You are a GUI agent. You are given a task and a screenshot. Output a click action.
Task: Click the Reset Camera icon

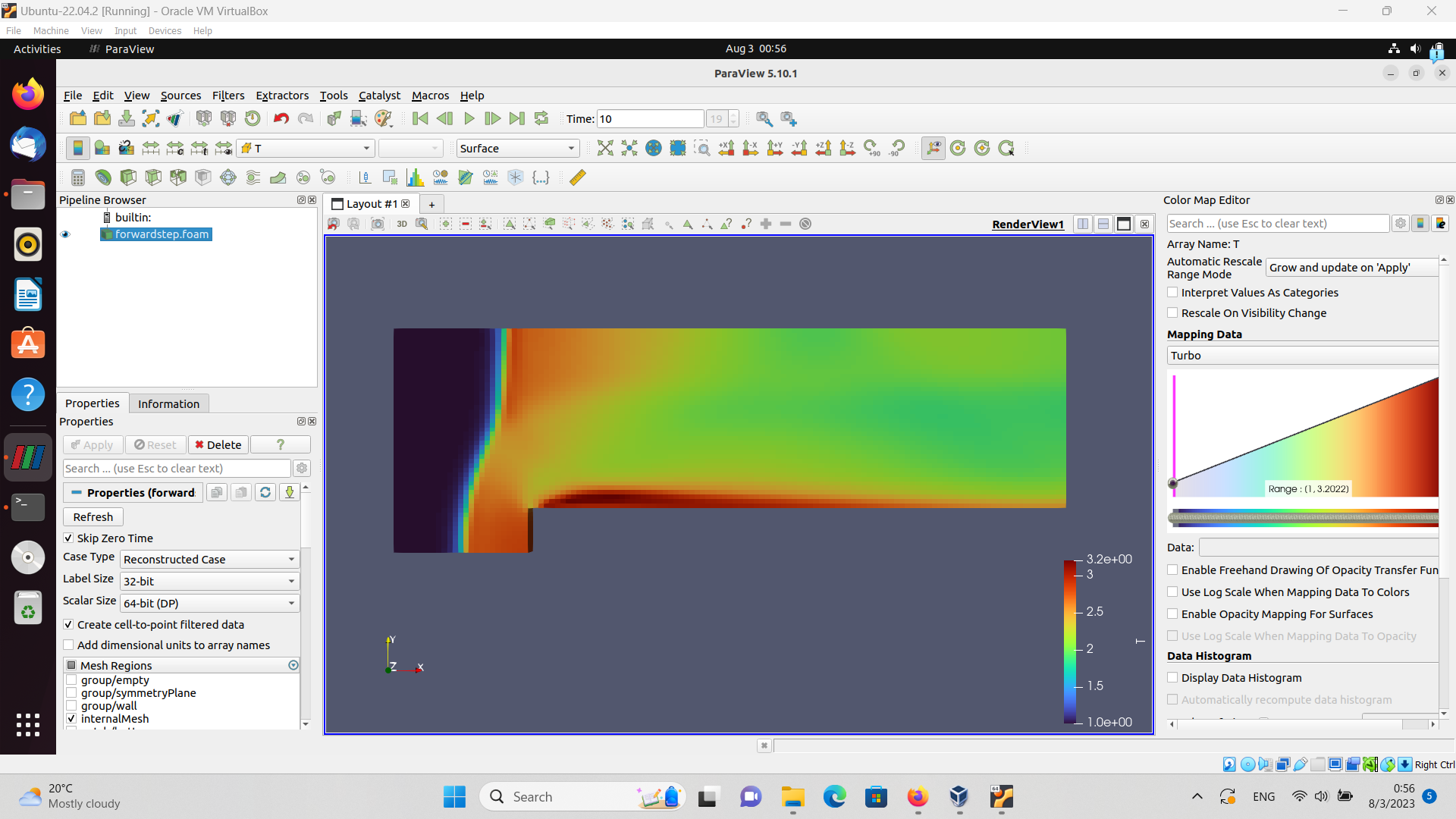[x=605, y=149]
